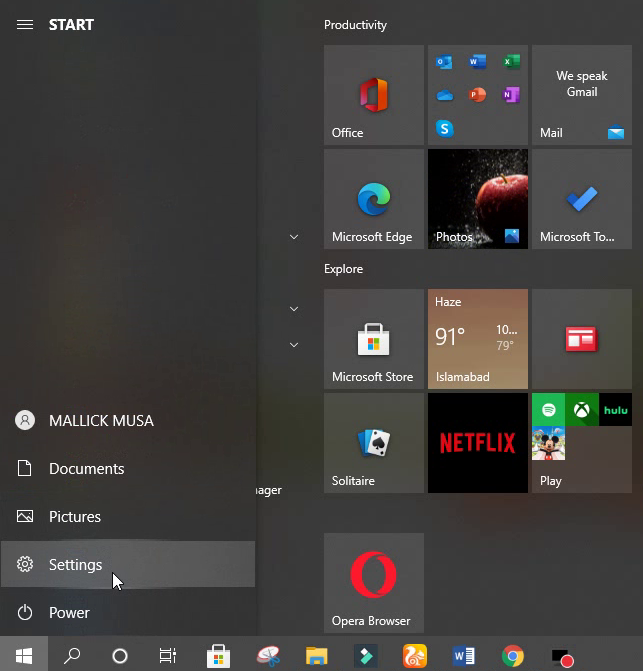This screenshot has height=671, width=643.
Task: Launch Word from the Office apps tile
Action: click(x=477, y=62)
